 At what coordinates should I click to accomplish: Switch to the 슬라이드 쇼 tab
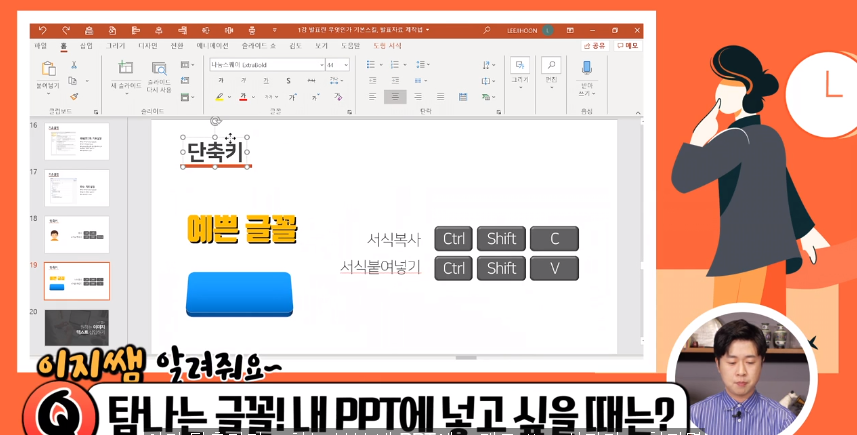[259, 46]
